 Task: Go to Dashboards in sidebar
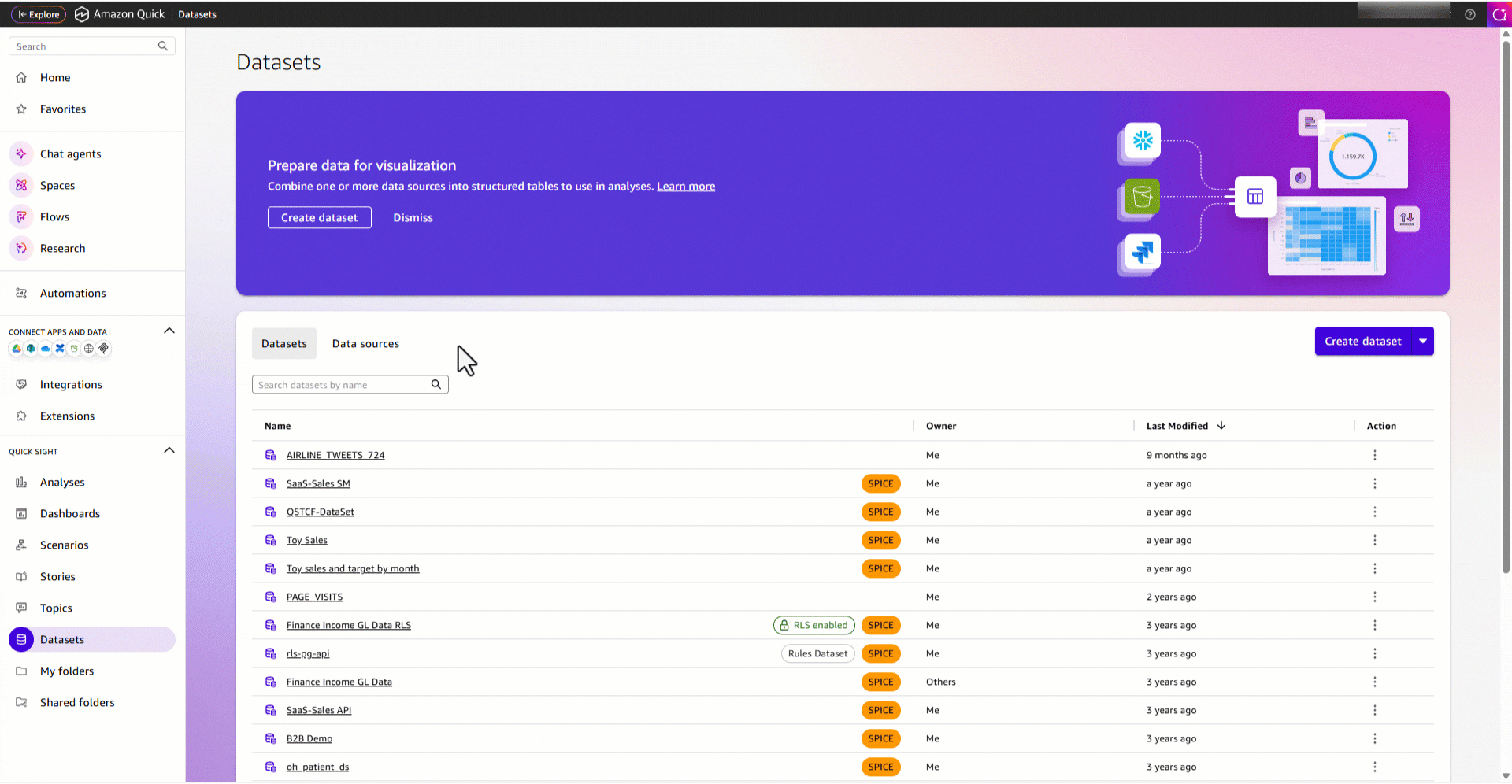coord(70,514)
